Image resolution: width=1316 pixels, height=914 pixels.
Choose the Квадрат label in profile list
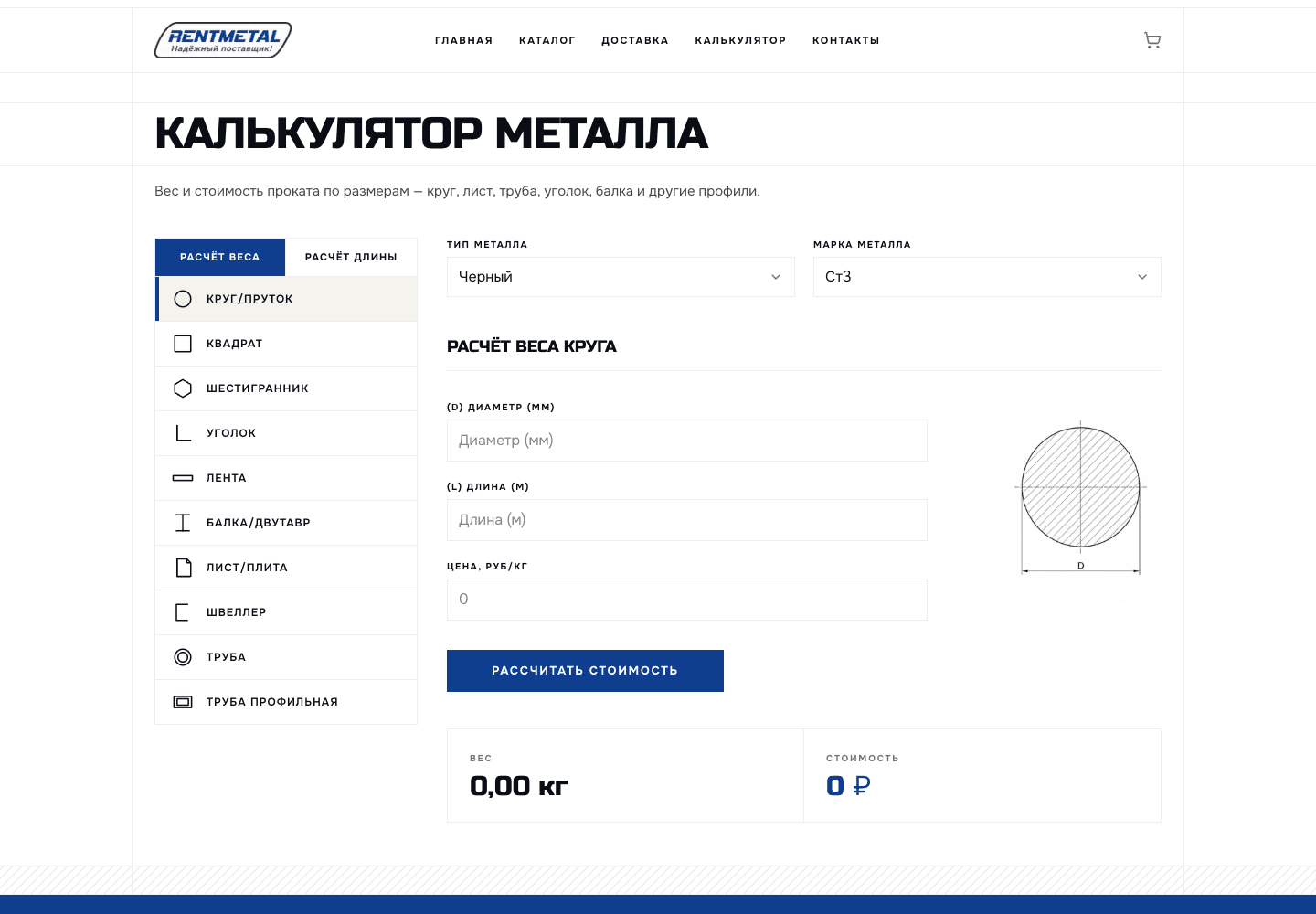point(235,344)
